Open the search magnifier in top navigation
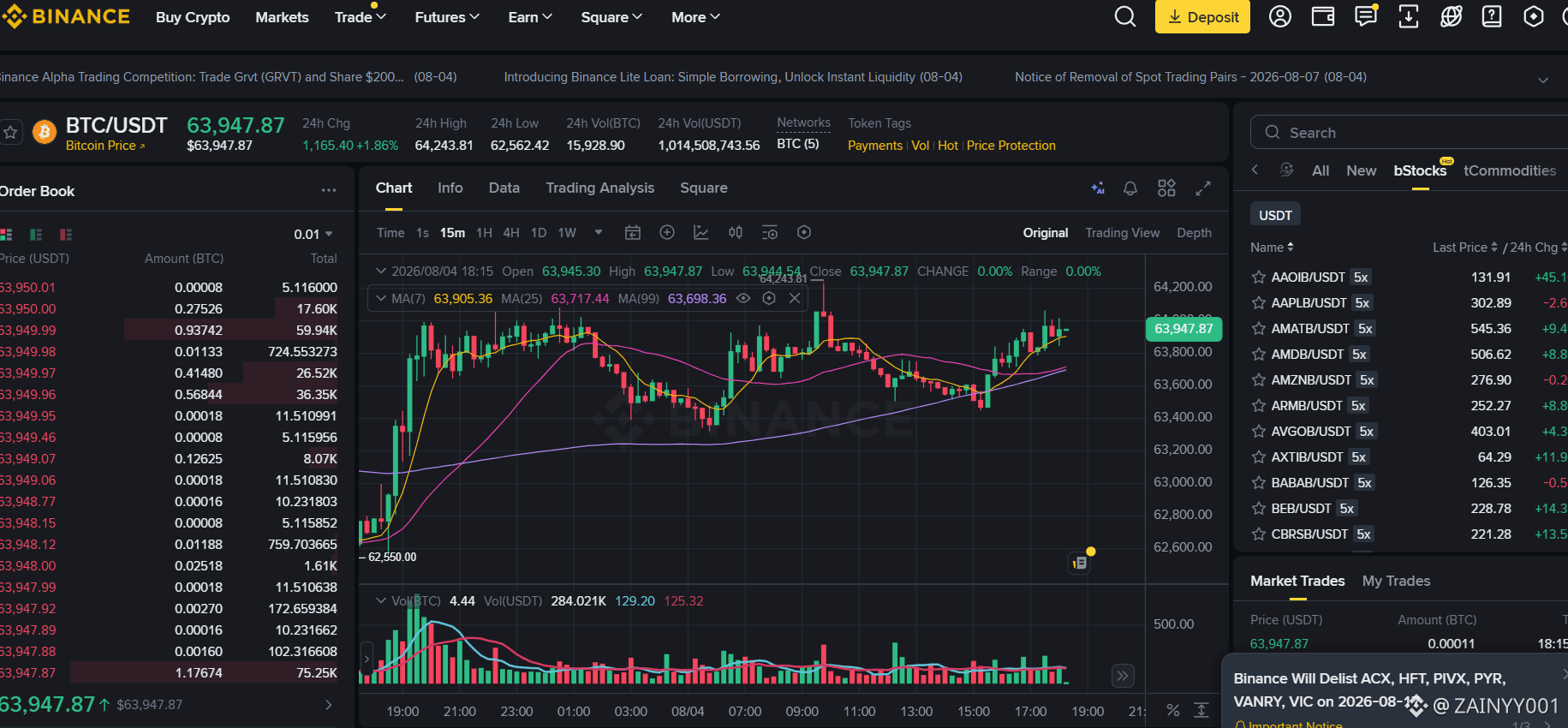The width and height of the screenshot is (1568, 728). click(1124, 16)
